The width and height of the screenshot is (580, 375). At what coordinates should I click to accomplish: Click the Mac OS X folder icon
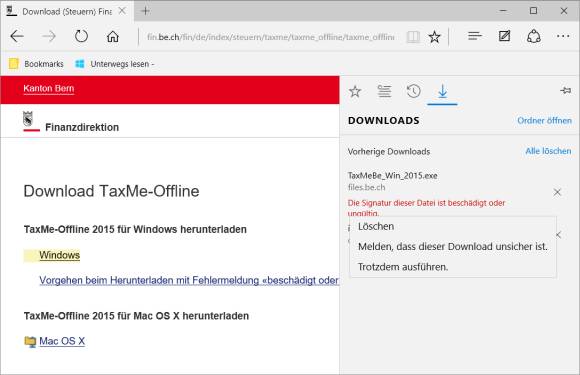pyautogui.click(x=30, y=341)
